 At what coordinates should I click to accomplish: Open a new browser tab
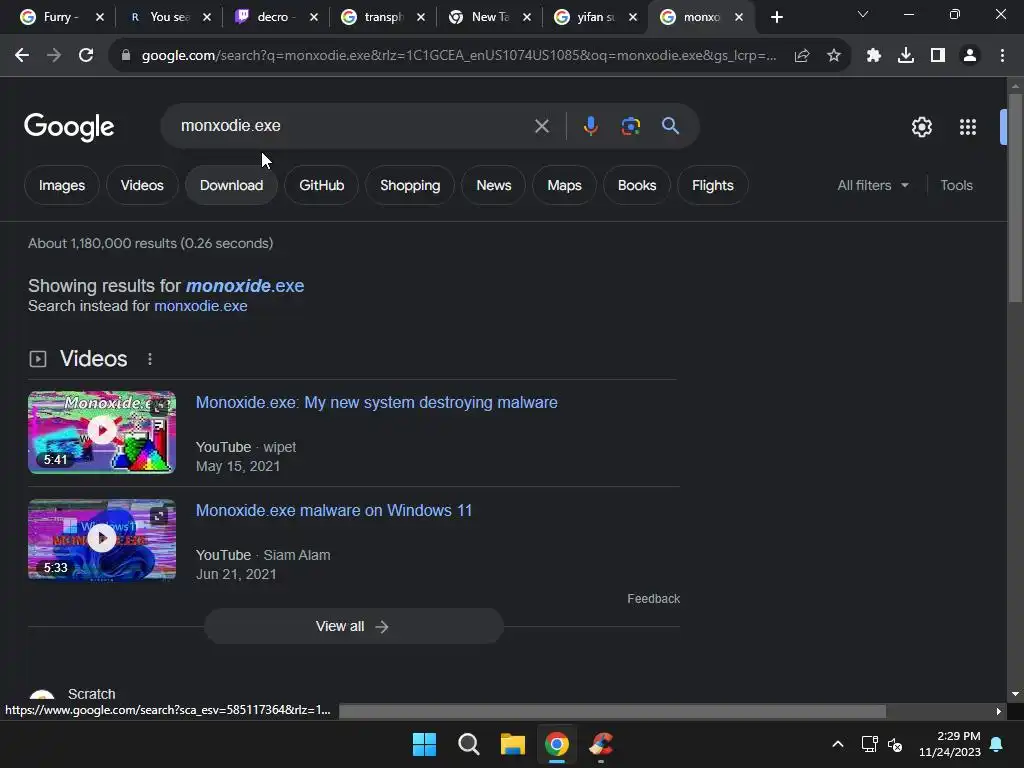click(776, 18)
